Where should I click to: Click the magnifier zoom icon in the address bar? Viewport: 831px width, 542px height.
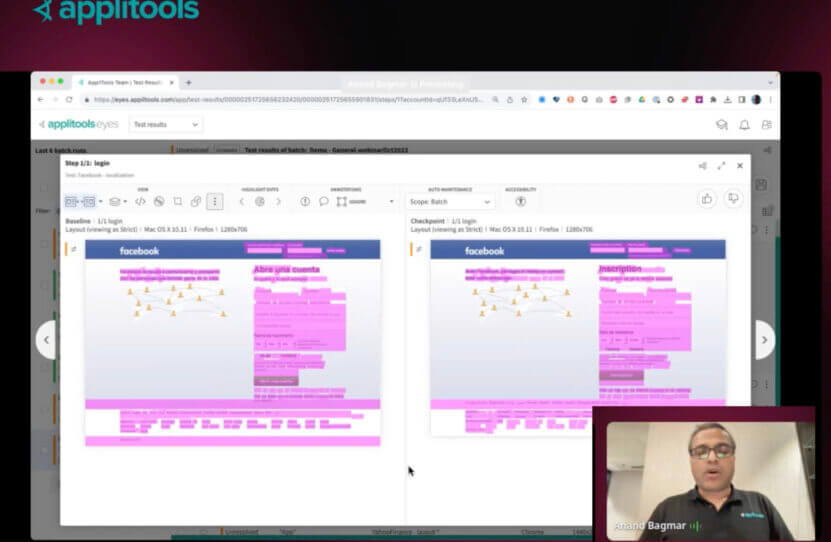point(495,100)
